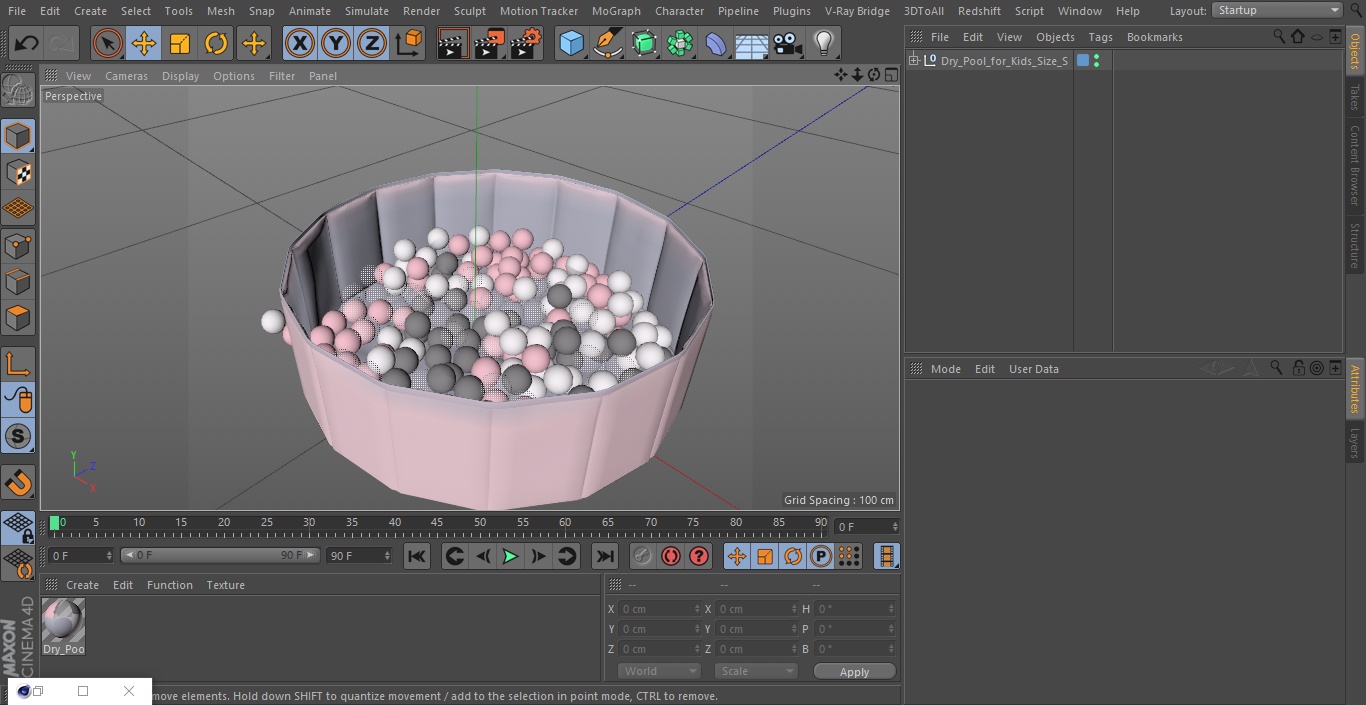The image size is (1366, 705).
Task: Select the spline Pen tool
Action: [x=607, y=44]
